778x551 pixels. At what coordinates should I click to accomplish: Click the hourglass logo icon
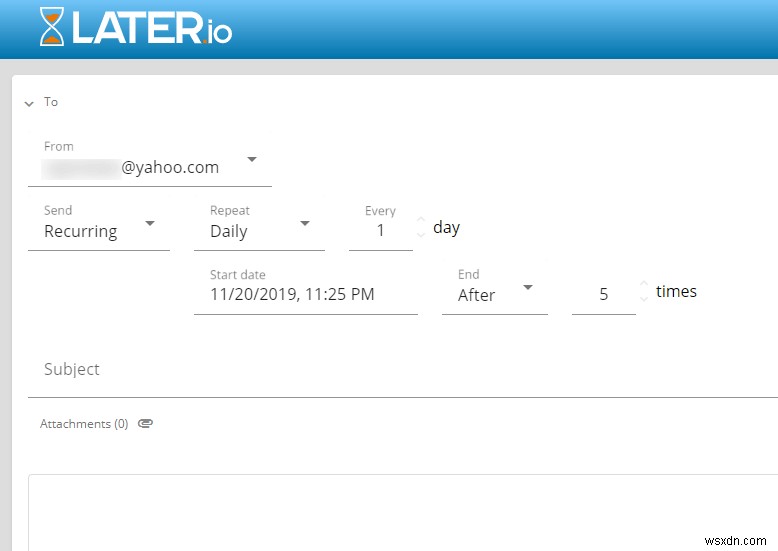(x=51, y=27)
